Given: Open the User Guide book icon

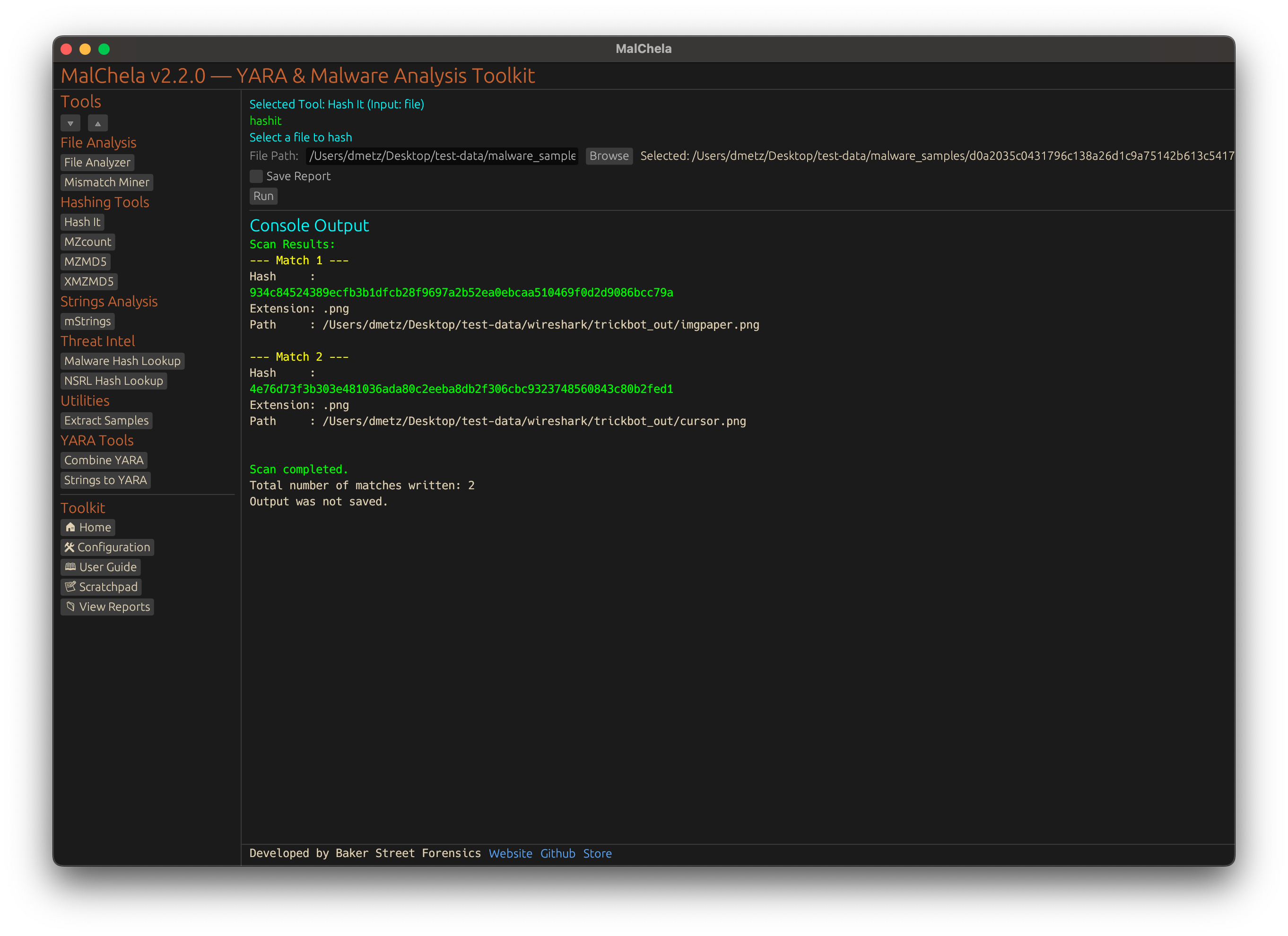Looking at the screenshot, I should (x=101, y=567).
